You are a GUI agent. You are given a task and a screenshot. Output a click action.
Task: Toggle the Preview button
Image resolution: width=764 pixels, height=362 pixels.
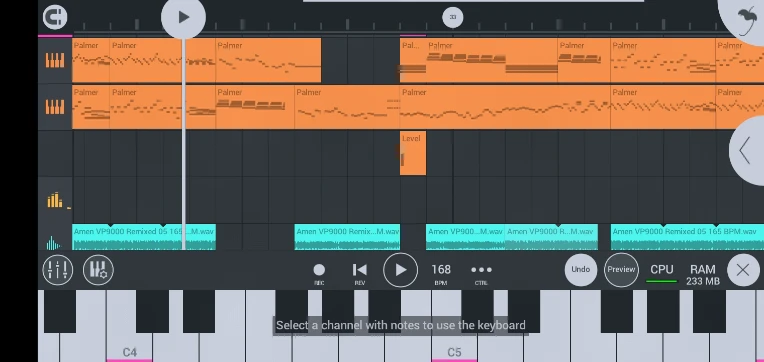pos(621,269)
